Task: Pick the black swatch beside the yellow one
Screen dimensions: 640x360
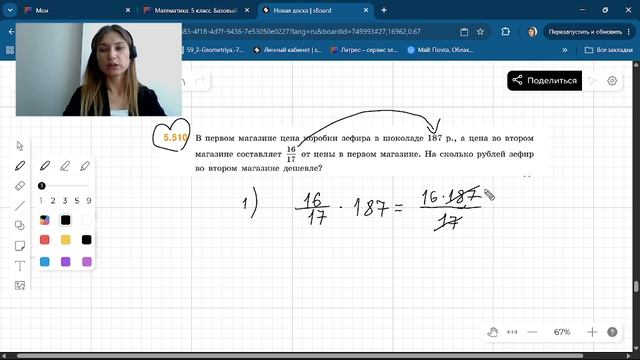Action: click(87, 240)
